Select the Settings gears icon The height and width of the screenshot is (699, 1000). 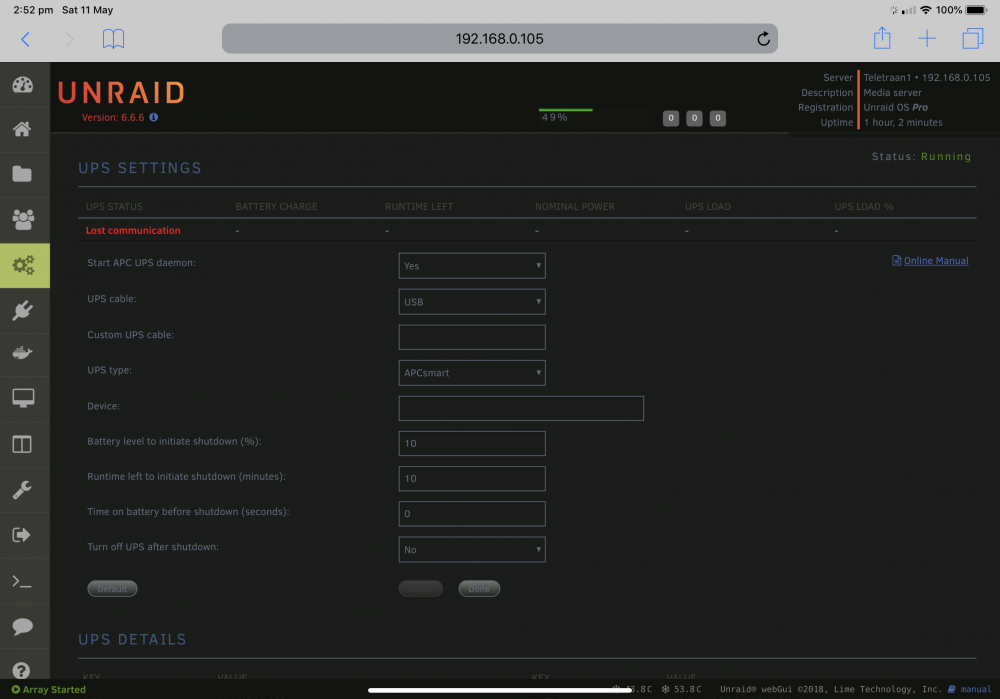24,265
